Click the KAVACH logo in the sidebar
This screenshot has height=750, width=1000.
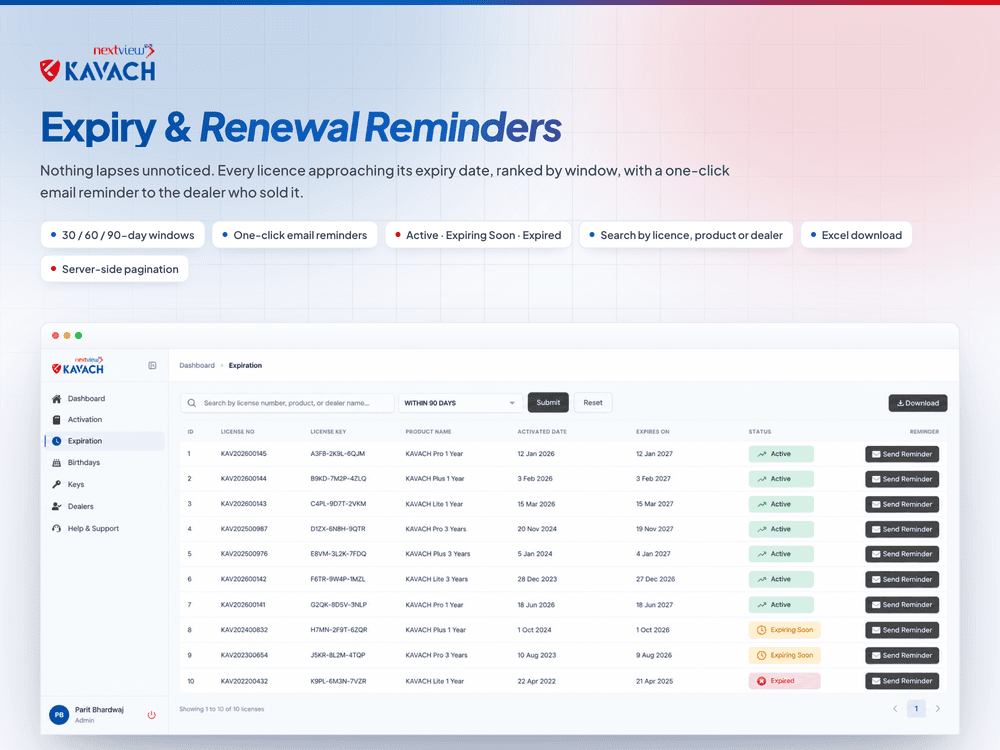tap(77, 365)
